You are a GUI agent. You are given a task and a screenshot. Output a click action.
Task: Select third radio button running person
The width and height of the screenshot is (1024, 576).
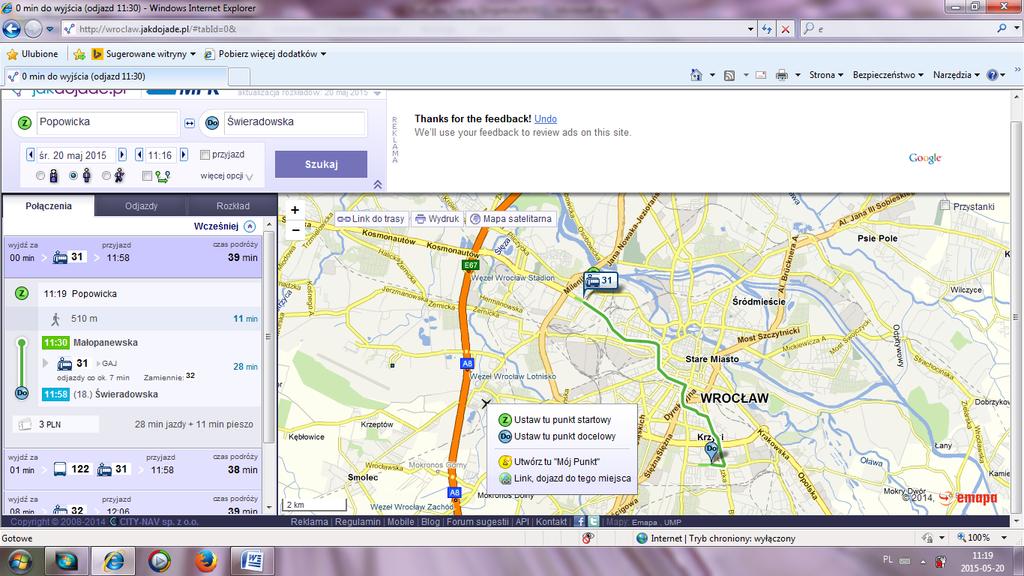click(106, 176)
